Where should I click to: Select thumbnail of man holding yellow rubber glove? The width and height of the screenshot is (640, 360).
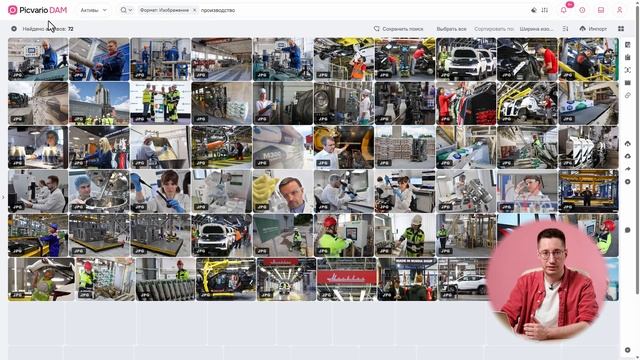click(283, 191)
